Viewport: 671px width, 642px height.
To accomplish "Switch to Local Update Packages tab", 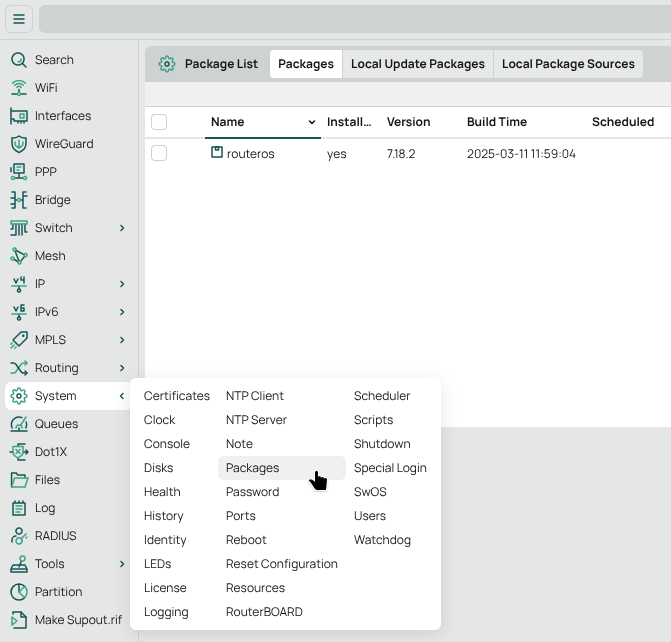I will coord(418,64).
